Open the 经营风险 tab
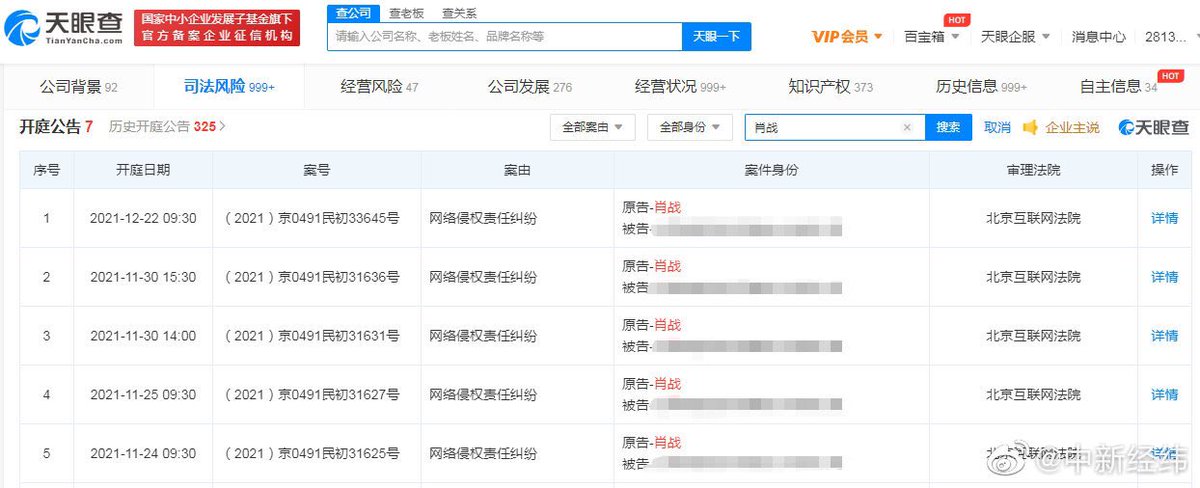The image size is (1200, 488). [x=379, y=87]
